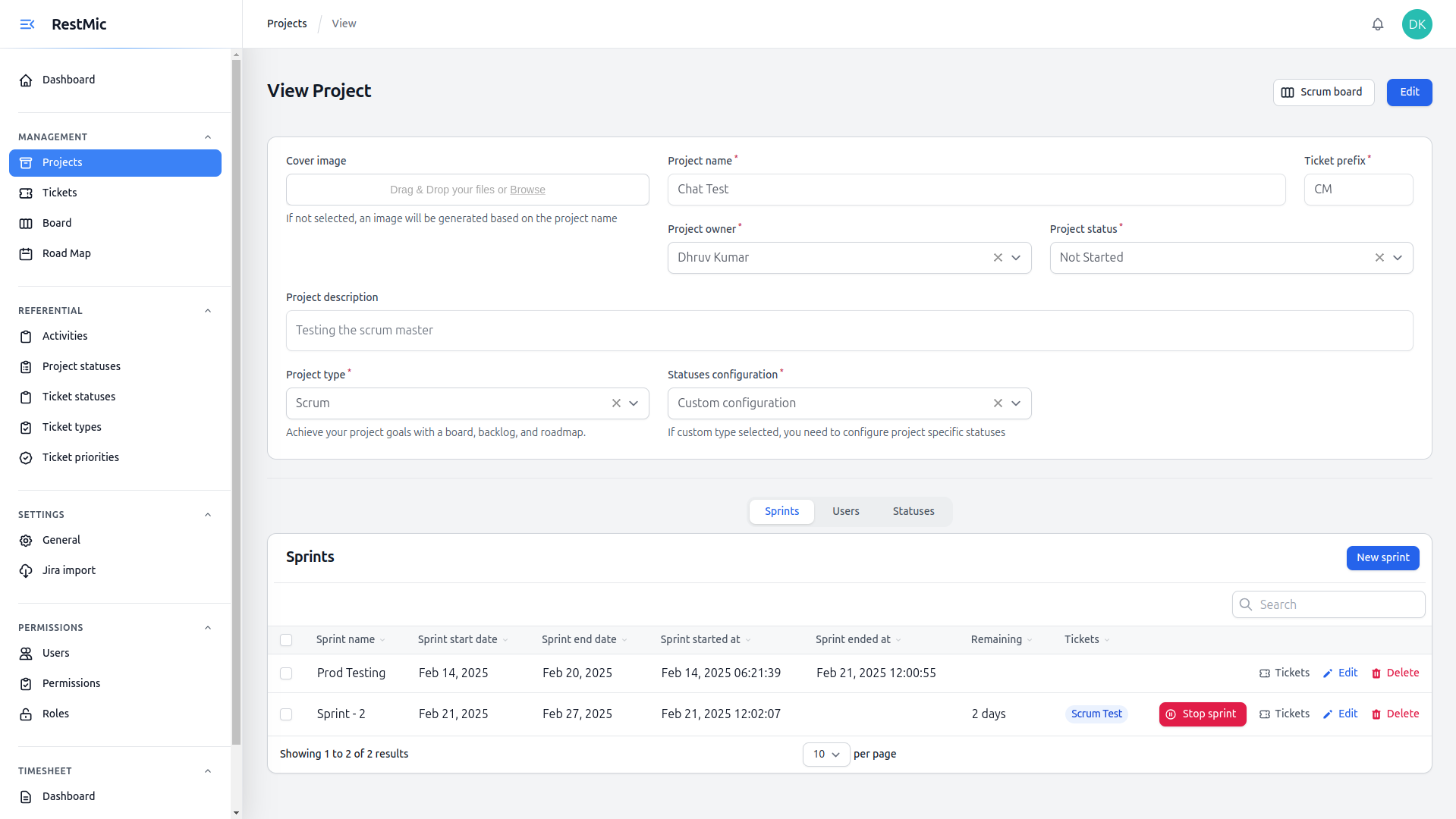Select the Ticket priorities icon

(x=27, y=457)
